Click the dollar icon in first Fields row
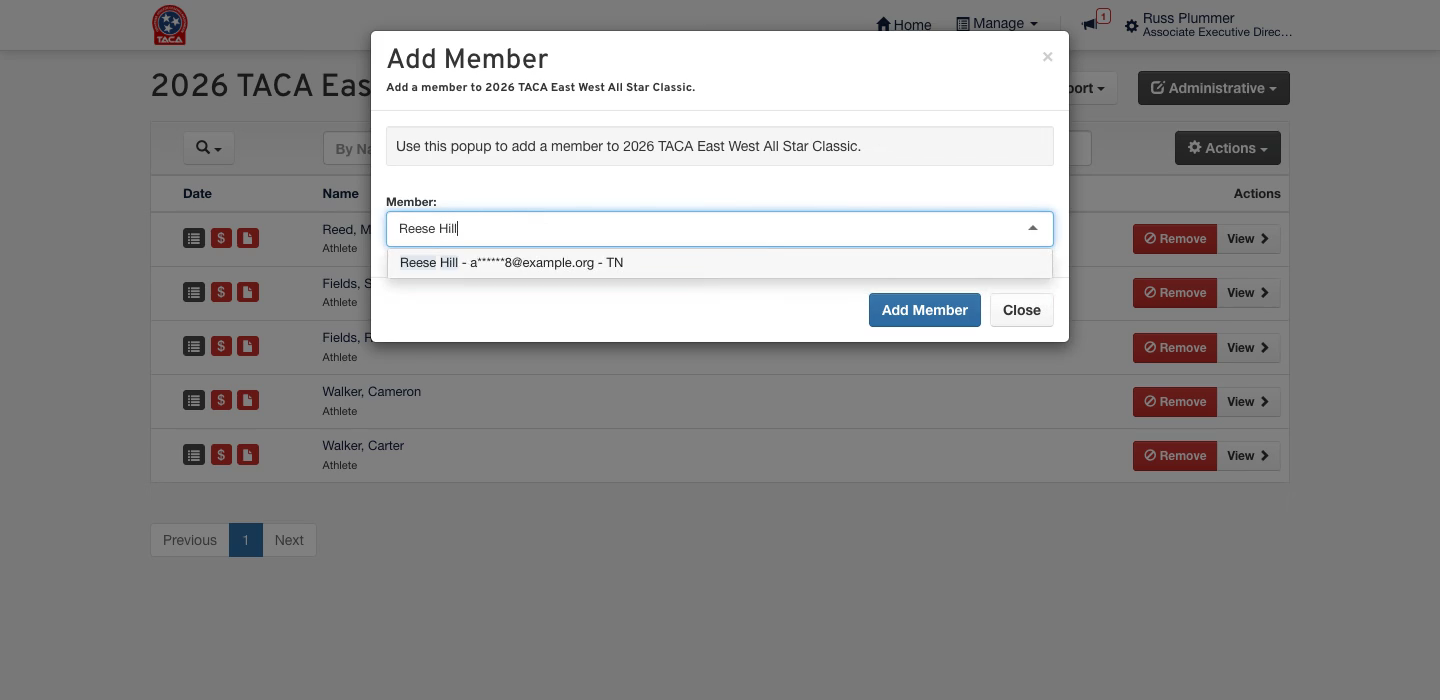The height and width of the screenshot is (700, 1440). coord(221,292)
